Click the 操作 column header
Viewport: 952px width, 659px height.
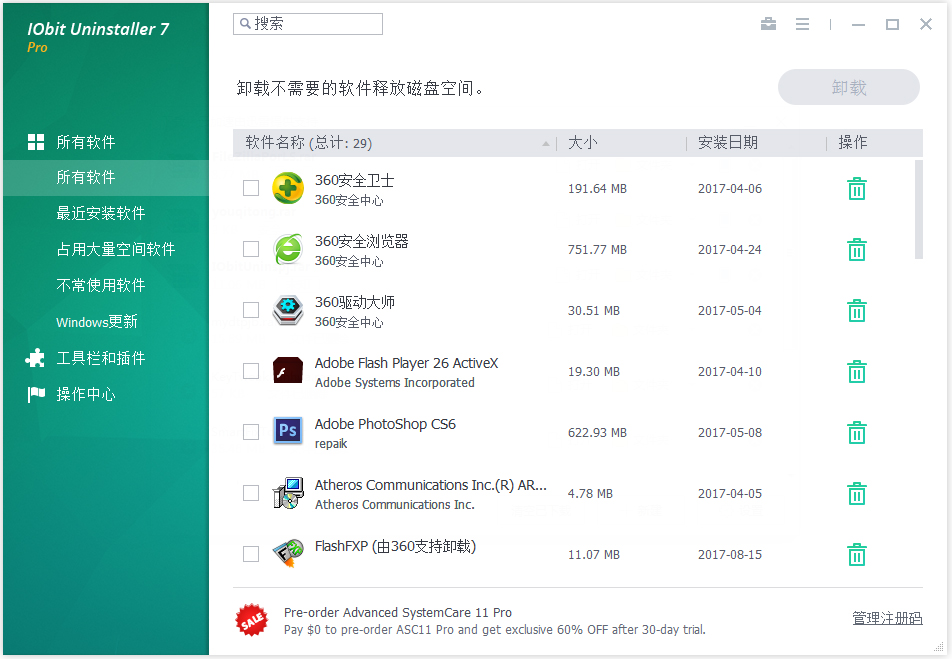pyautogui.click(x=852, y=143)
